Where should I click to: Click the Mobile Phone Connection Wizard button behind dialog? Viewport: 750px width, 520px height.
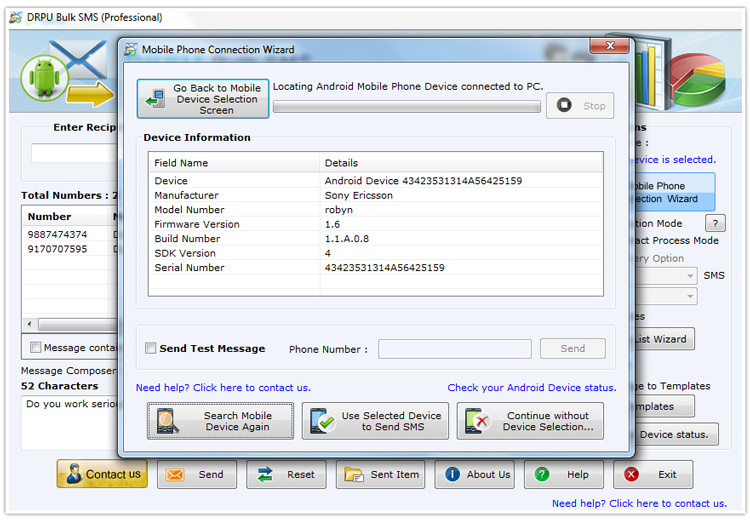(x=674, y=192)
